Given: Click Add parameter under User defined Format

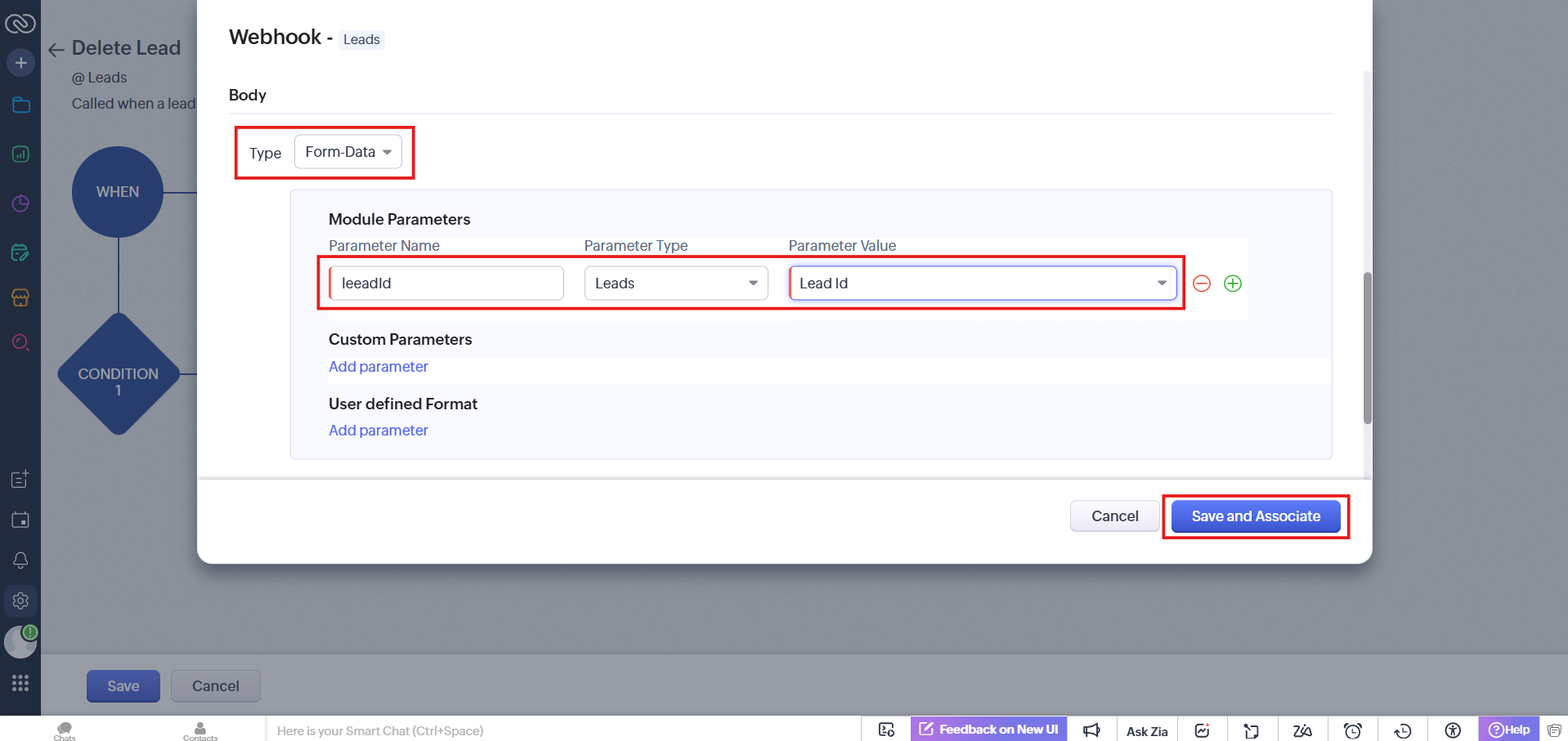Looking at the screenshot, I should [378, 431].
